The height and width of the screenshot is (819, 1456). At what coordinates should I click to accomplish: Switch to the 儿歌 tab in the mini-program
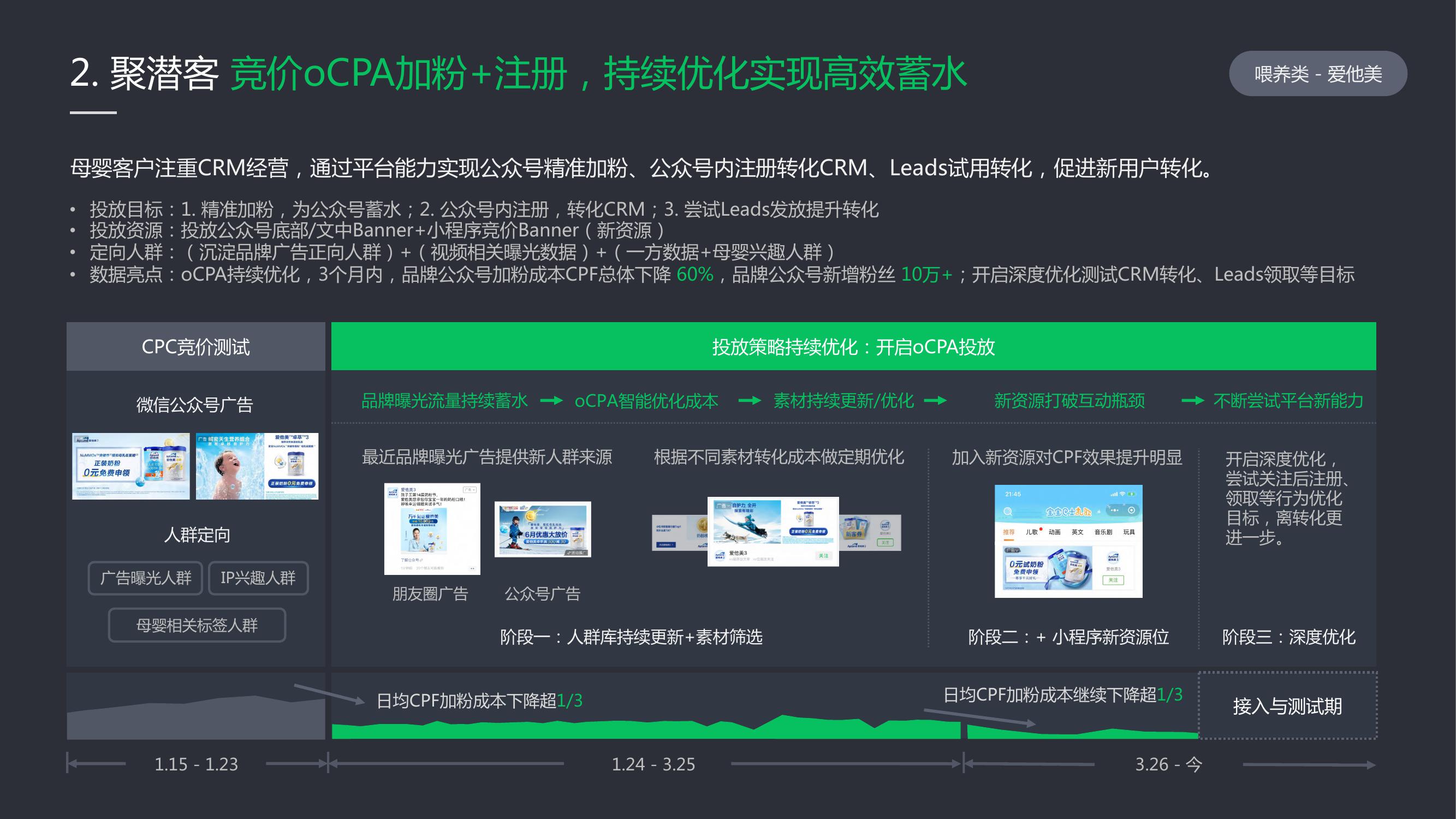[x=1032, y=532]
